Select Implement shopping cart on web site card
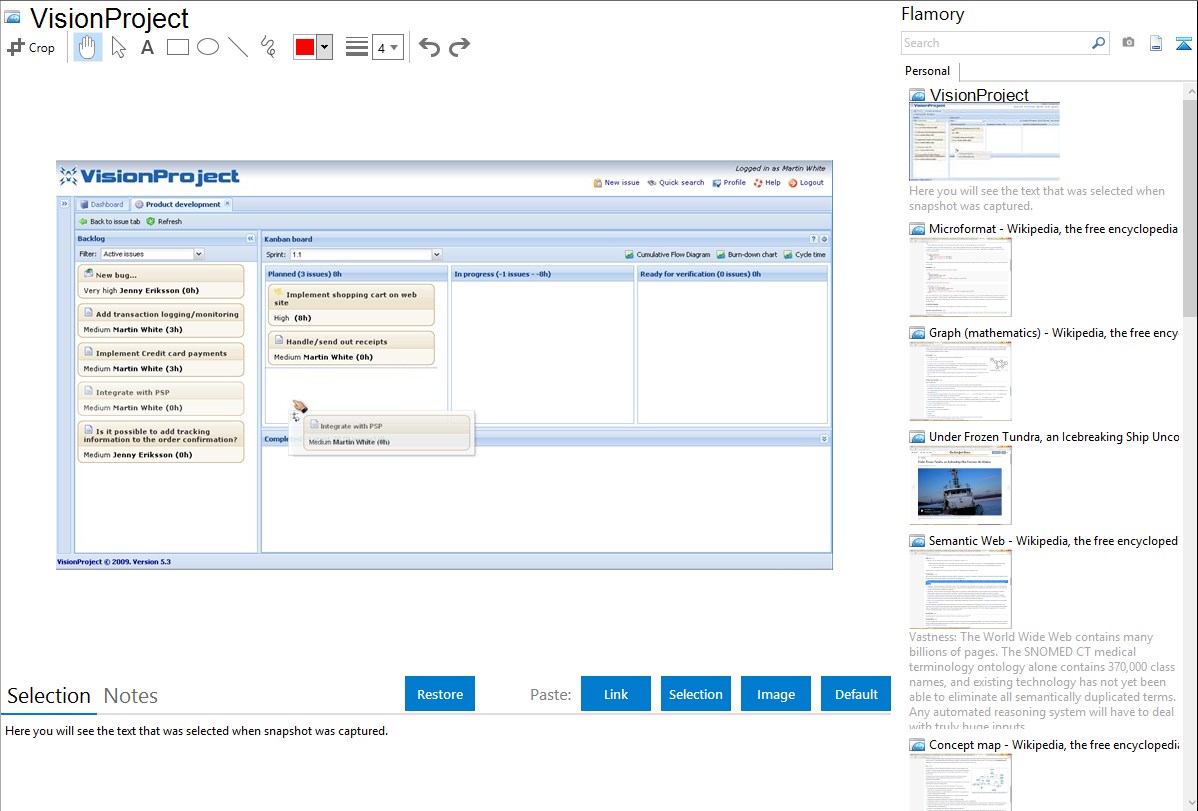 point(351,305)
